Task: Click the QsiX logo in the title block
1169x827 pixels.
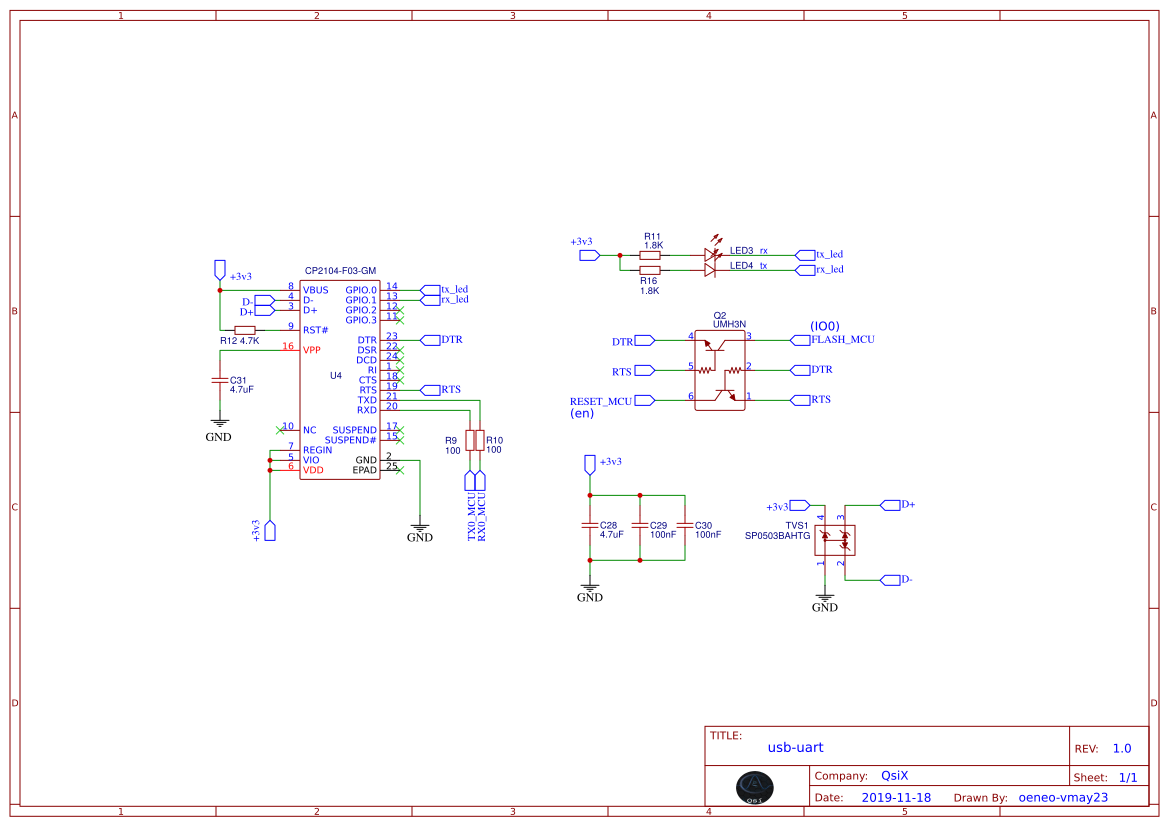Action: pos(755,789)
